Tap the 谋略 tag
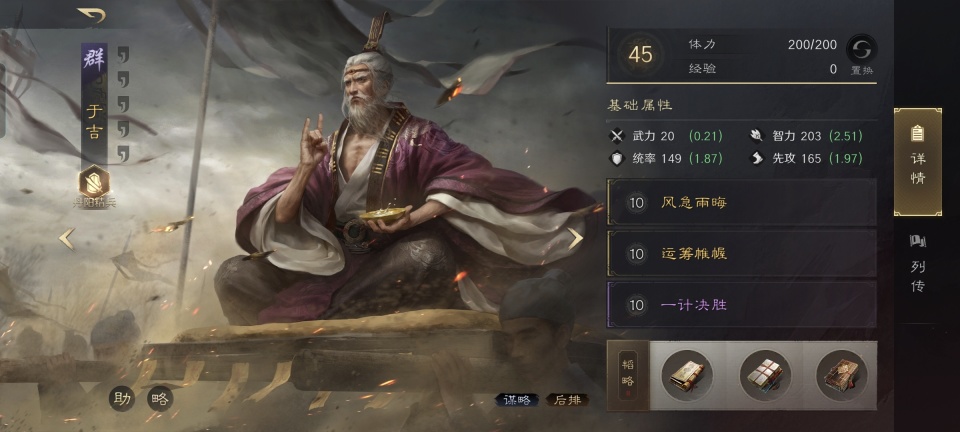 (x=517, y=400)
